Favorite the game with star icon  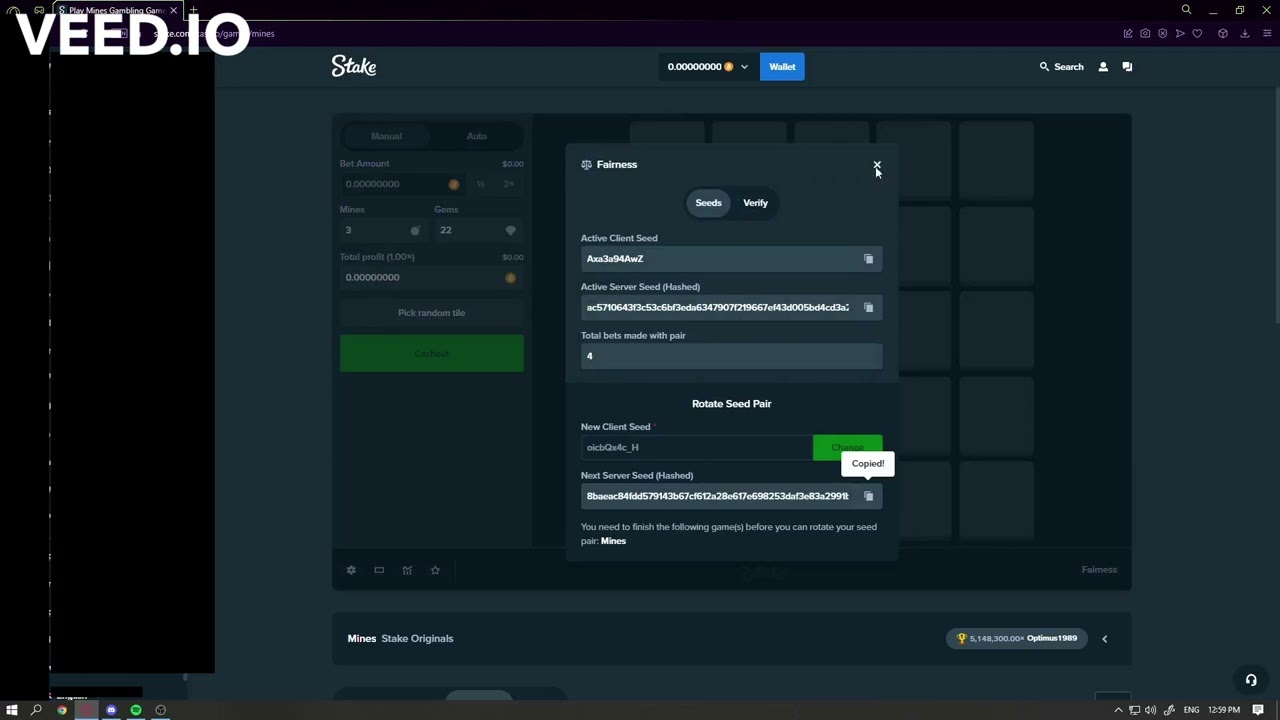435,570
